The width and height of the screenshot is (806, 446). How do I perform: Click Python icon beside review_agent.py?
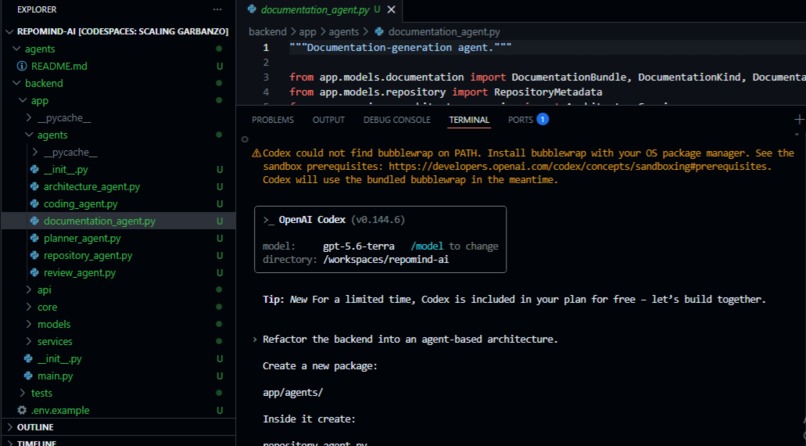34,273
